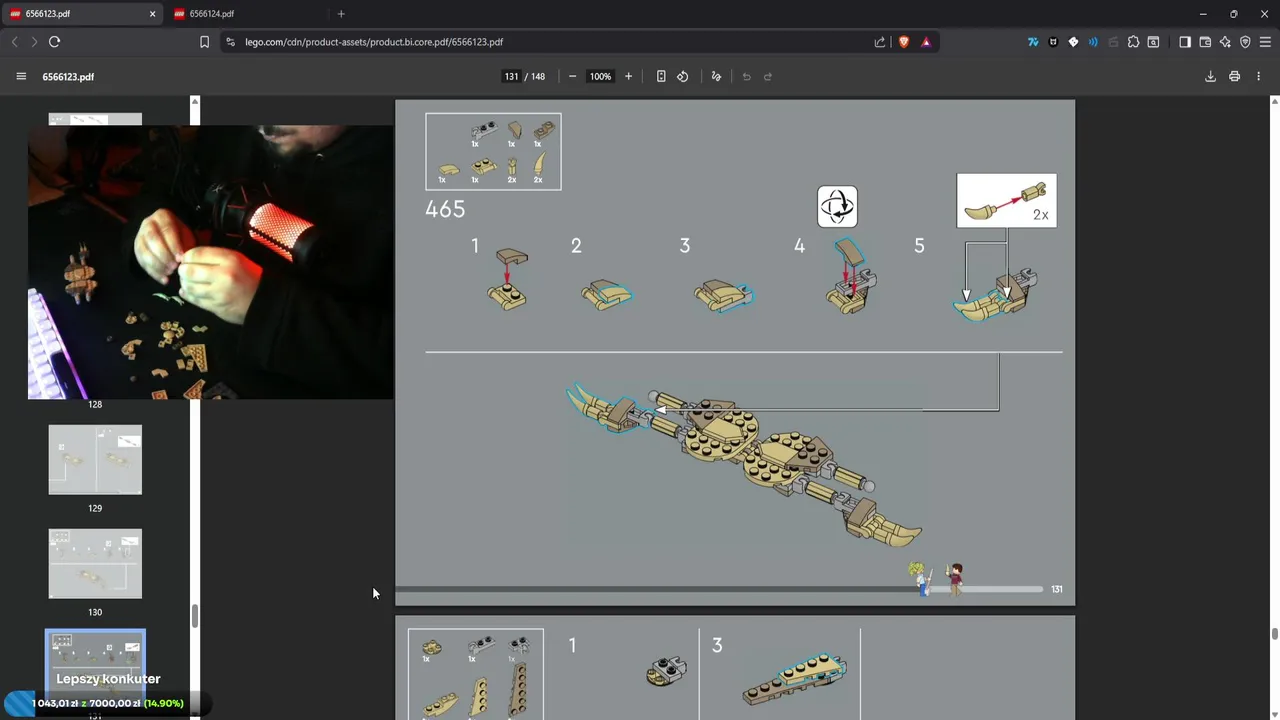Open page 129 thumbnail
The image size is (1280, 720).
click(95, 460)
